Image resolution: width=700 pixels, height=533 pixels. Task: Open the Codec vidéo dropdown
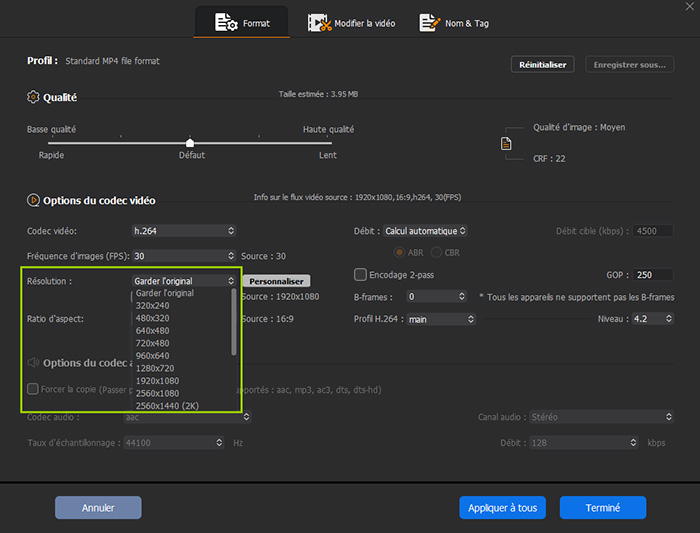184,231
